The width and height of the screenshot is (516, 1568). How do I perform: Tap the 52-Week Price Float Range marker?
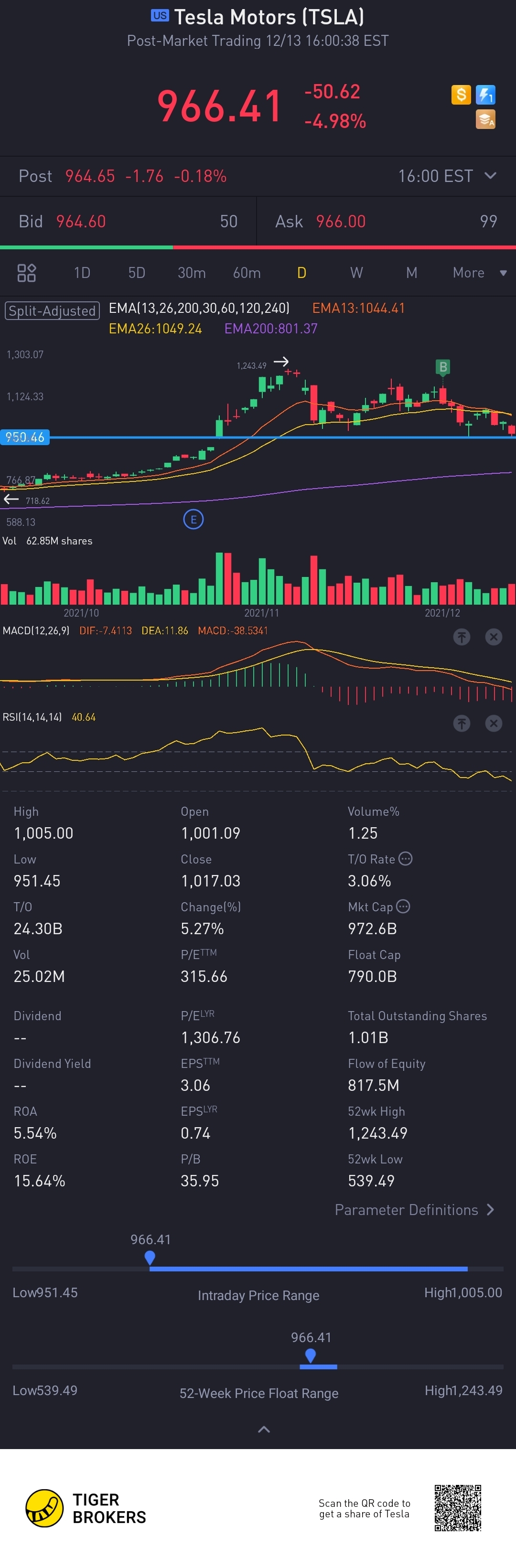tap(310, 1355)
